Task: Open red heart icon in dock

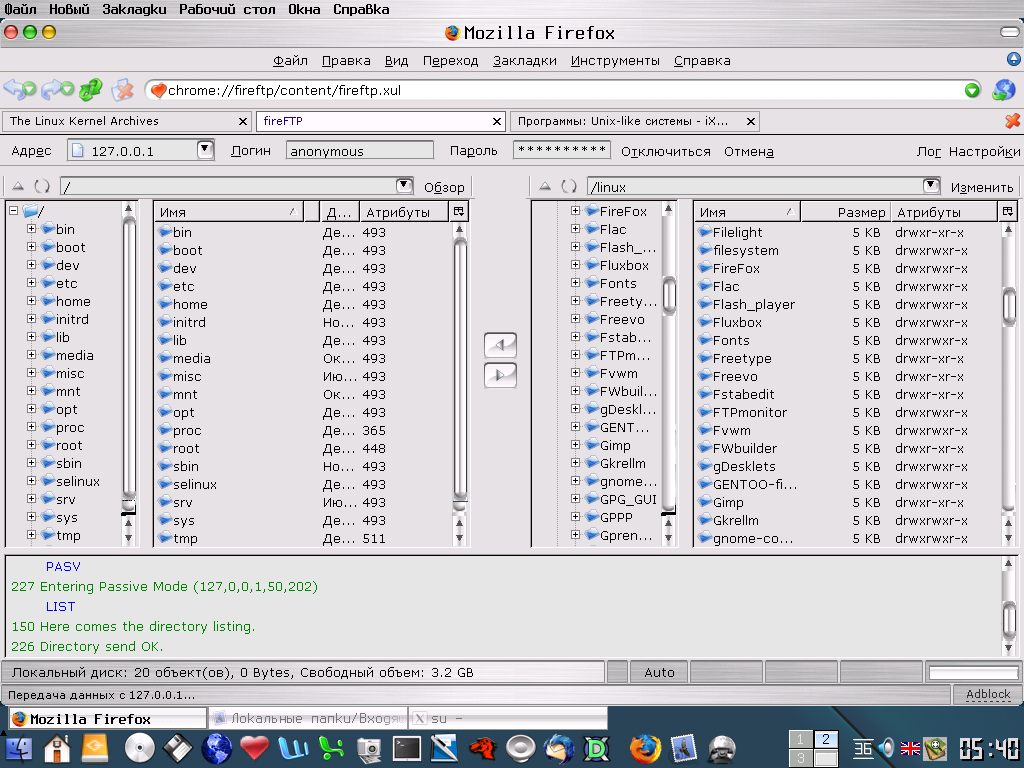Action: (x=254, y=748)
